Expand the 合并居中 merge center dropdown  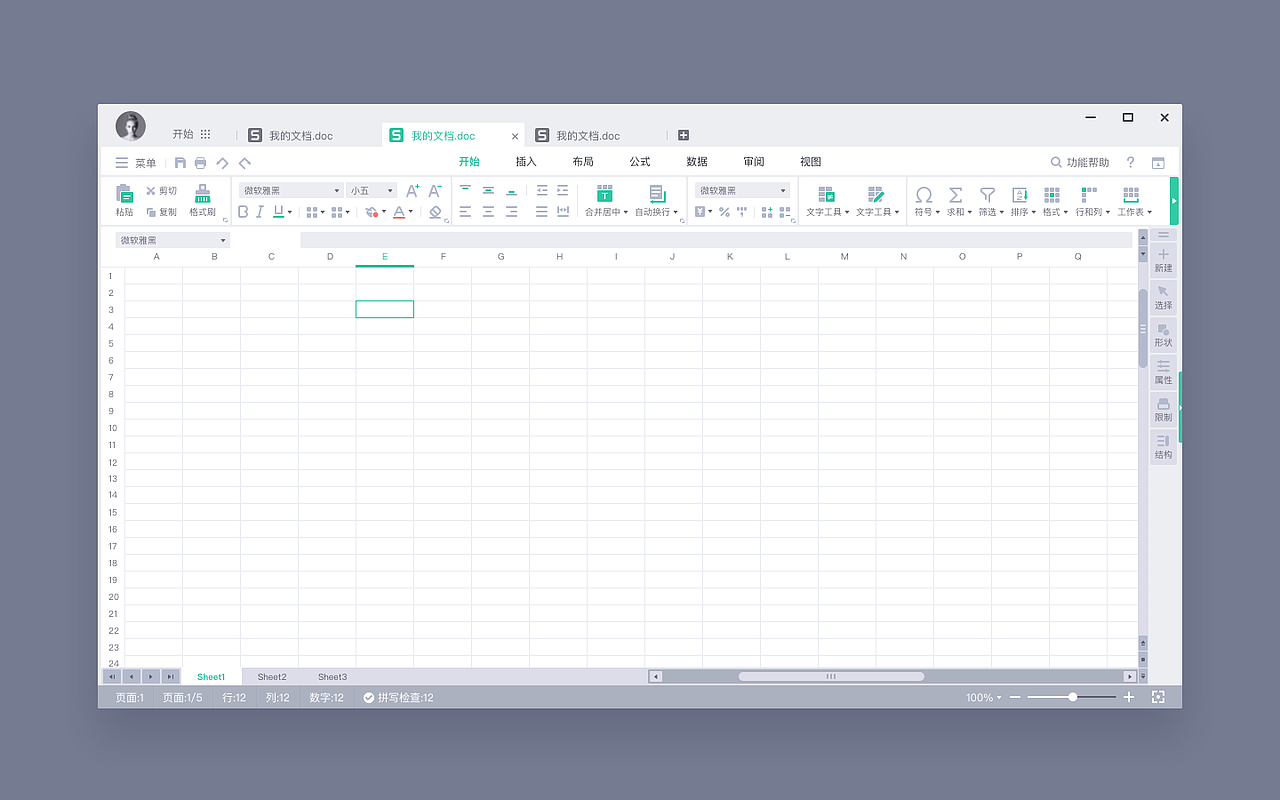tap(626, 212)
